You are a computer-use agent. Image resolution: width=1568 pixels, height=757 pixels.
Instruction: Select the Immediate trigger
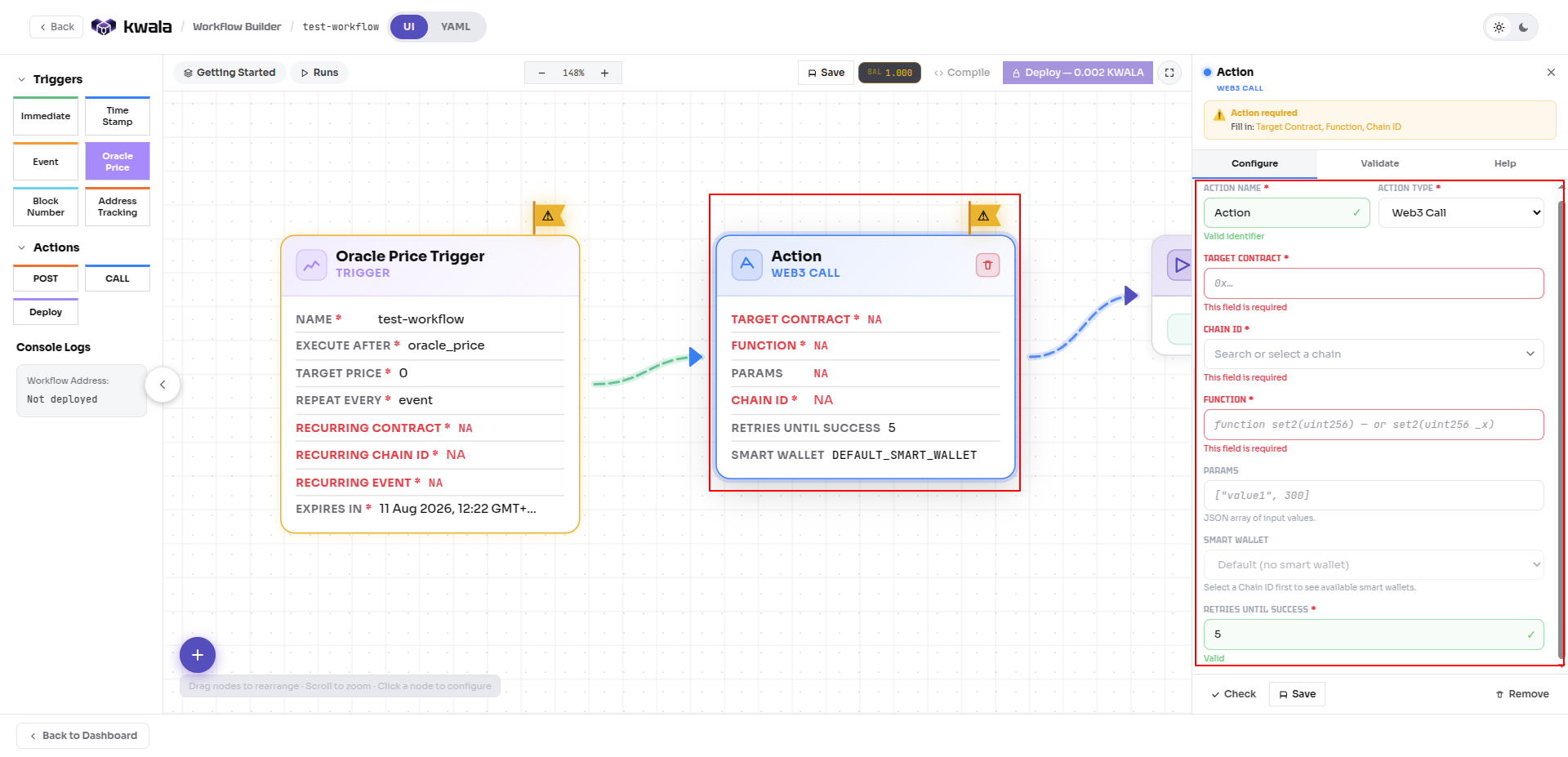coord(46,116)
